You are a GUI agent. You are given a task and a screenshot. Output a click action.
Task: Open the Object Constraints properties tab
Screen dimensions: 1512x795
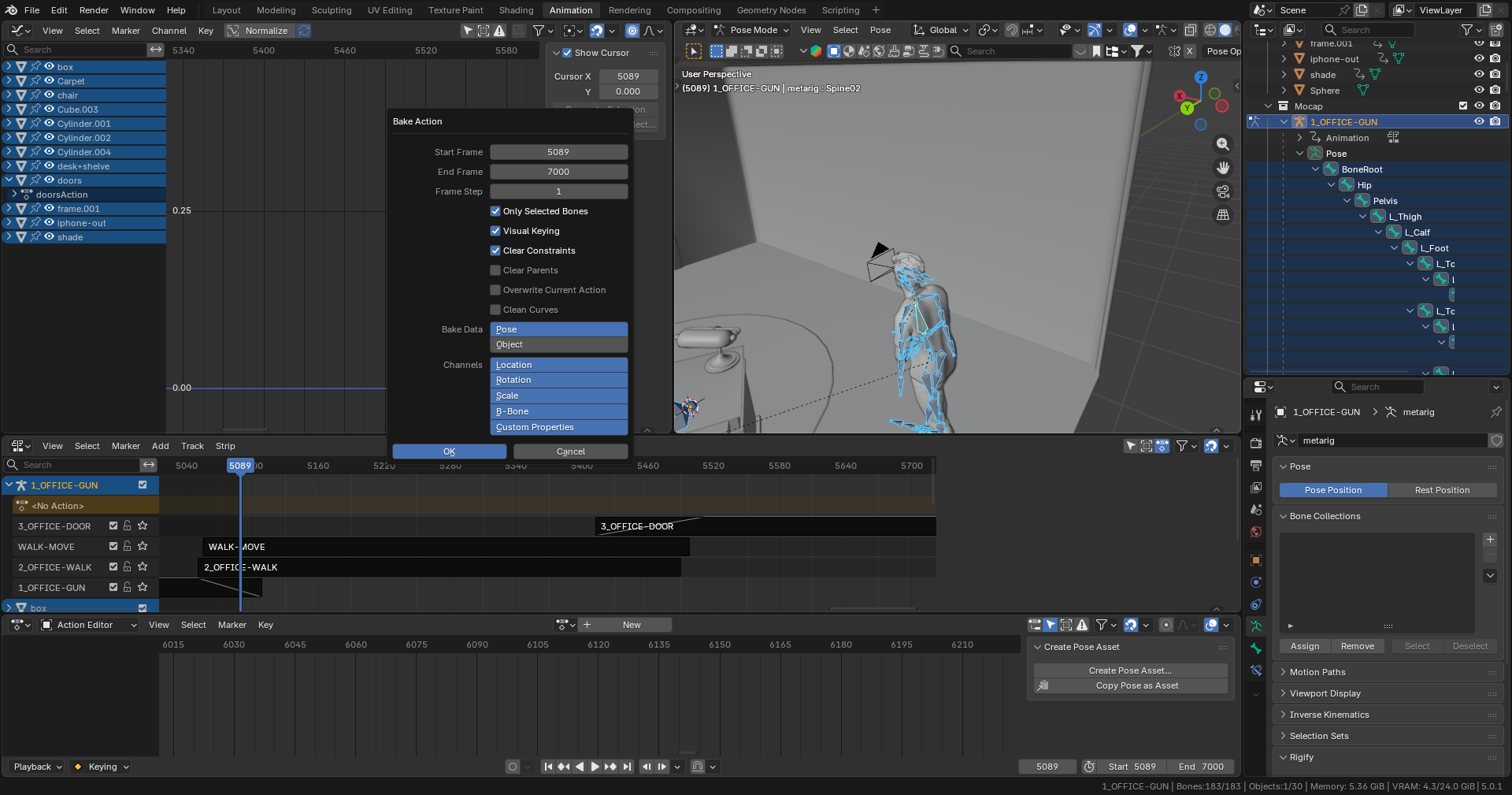point(1256,604)
